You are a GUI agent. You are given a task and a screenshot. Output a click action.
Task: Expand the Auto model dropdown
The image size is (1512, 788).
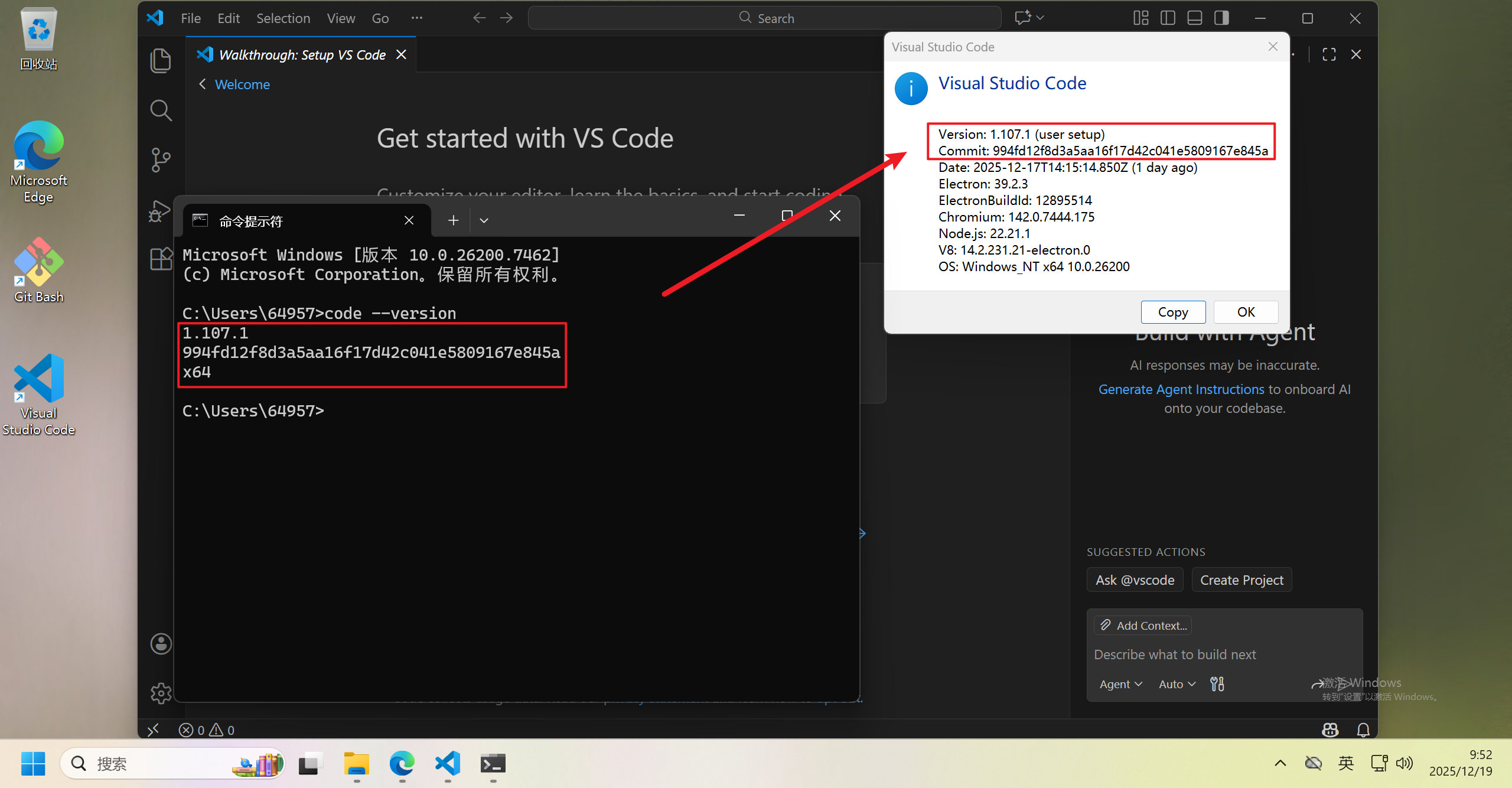tap(1177, 684)
